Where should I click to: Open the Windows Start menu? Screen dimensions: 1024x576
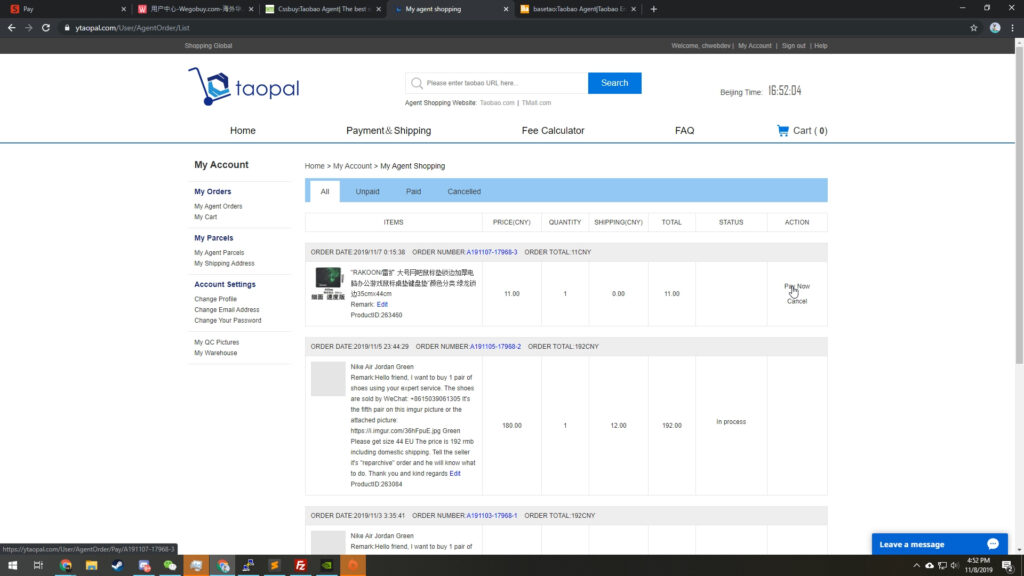coord(12,566)
